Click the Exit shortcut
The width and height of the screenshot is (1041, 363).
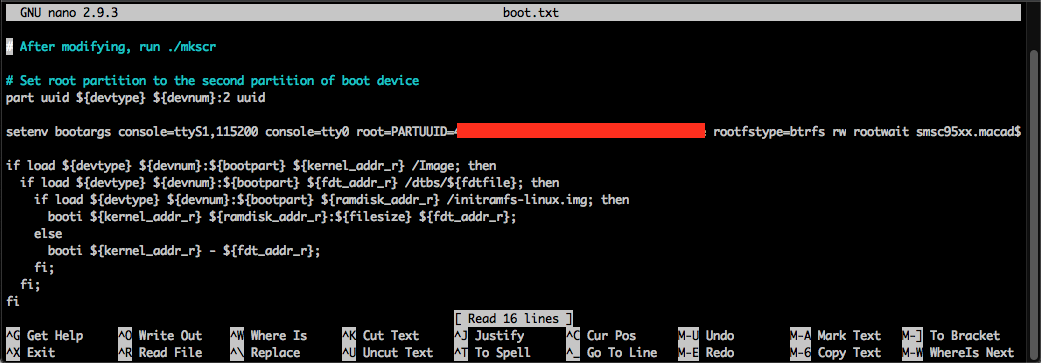pos(30,352)
